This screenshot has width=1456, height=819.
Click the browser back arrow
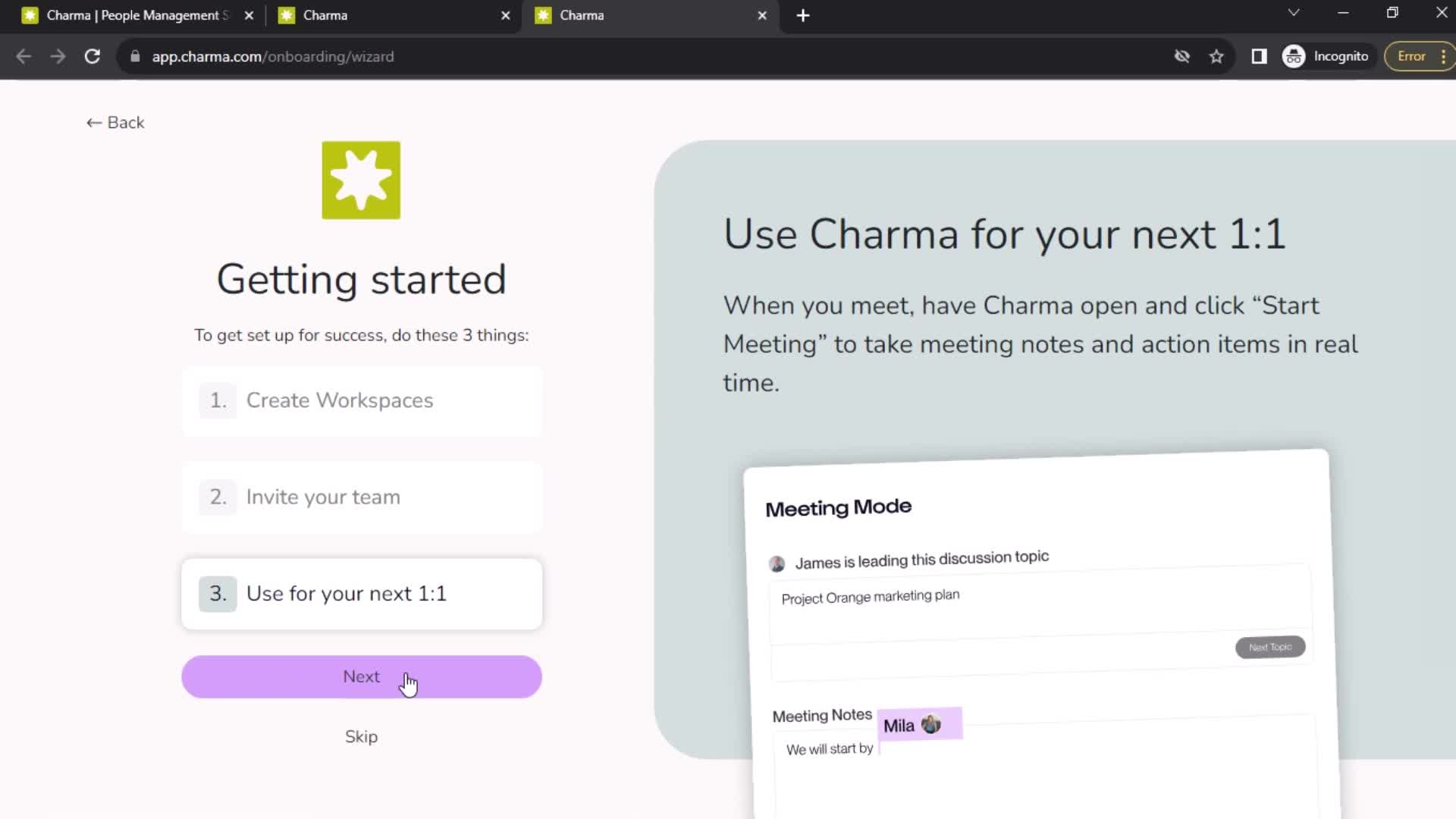24,56
